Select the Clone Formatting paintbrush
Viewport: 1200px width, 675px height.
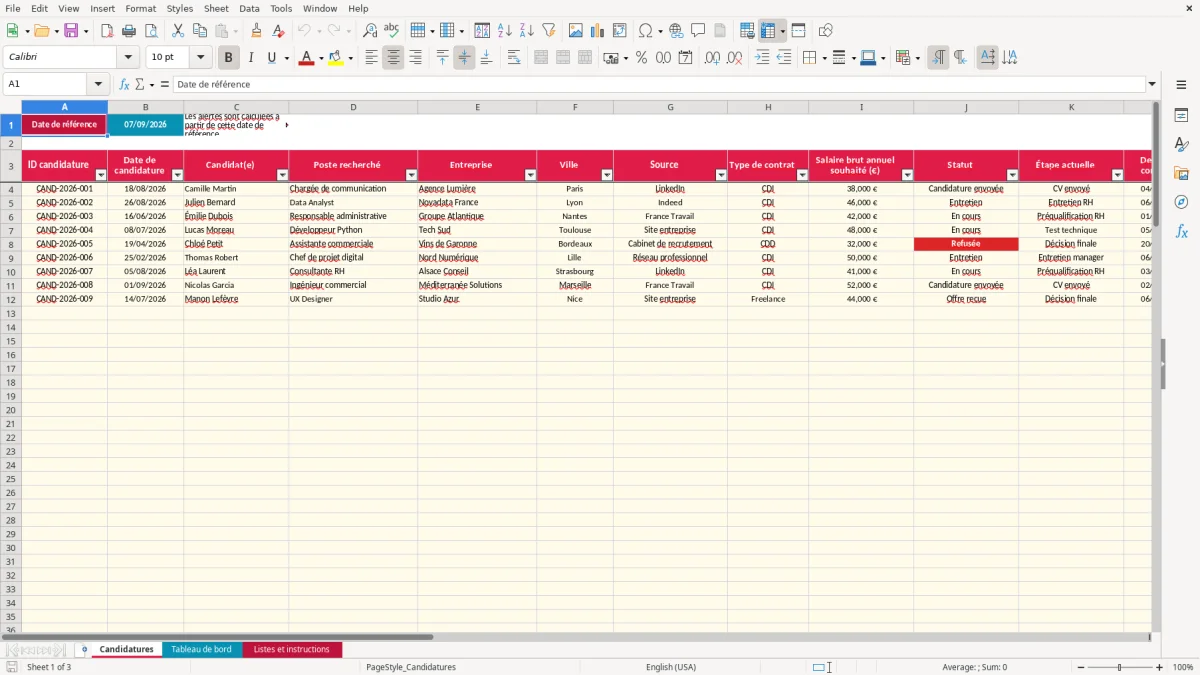[x=257, y=31]
